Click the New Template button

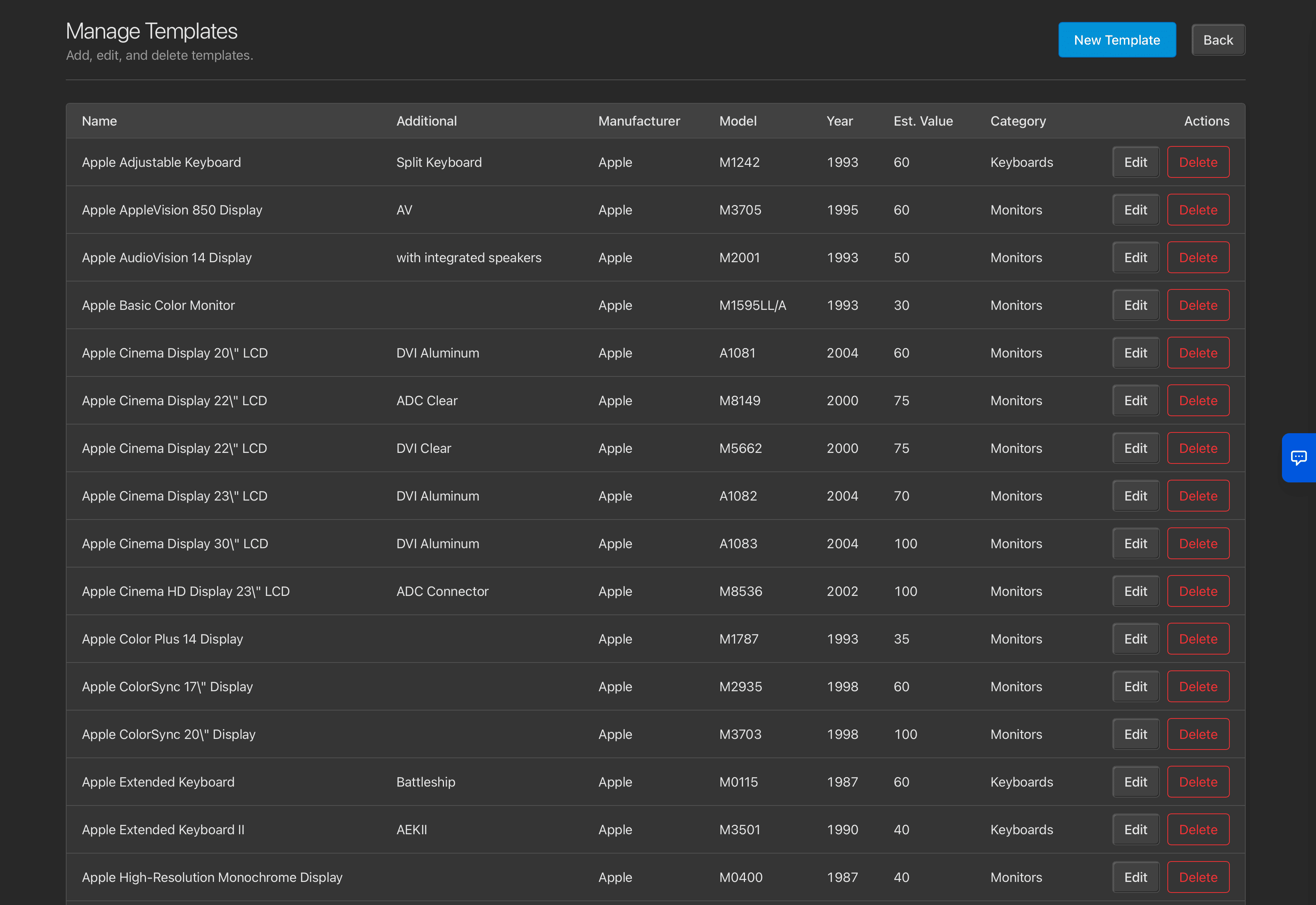click(x=1116, y=40)
